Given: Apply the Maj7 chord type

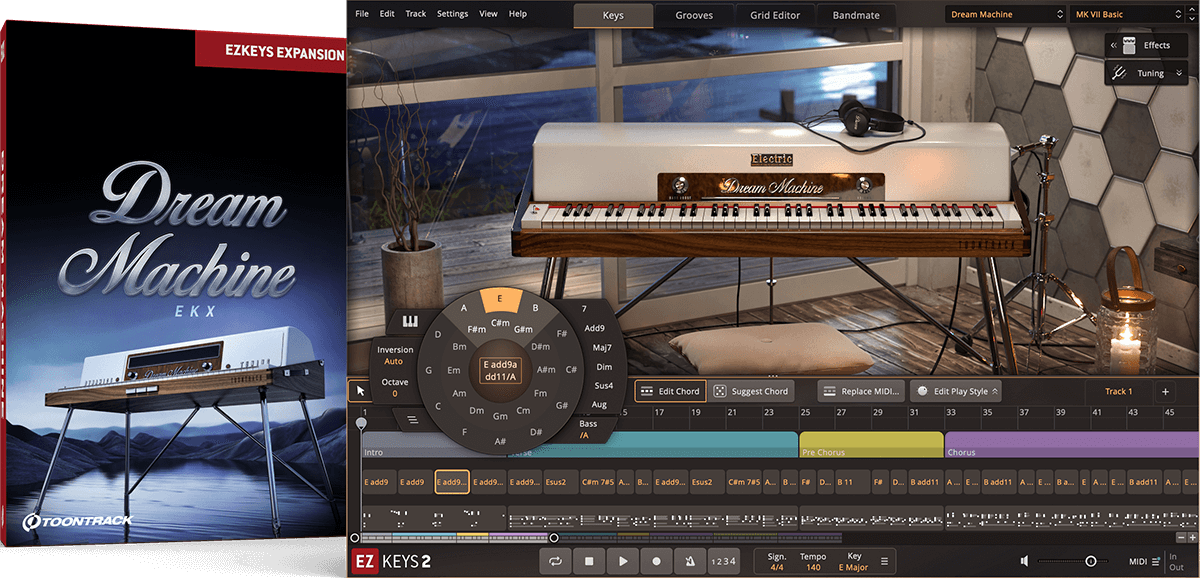Looking at the screenshot, I should [x=601, y=347].
